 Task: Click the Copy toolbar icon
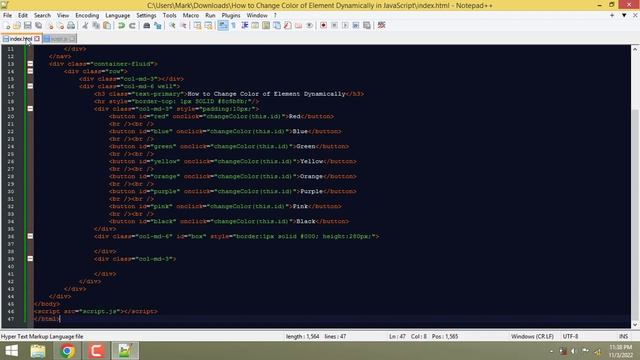(96, 25)
